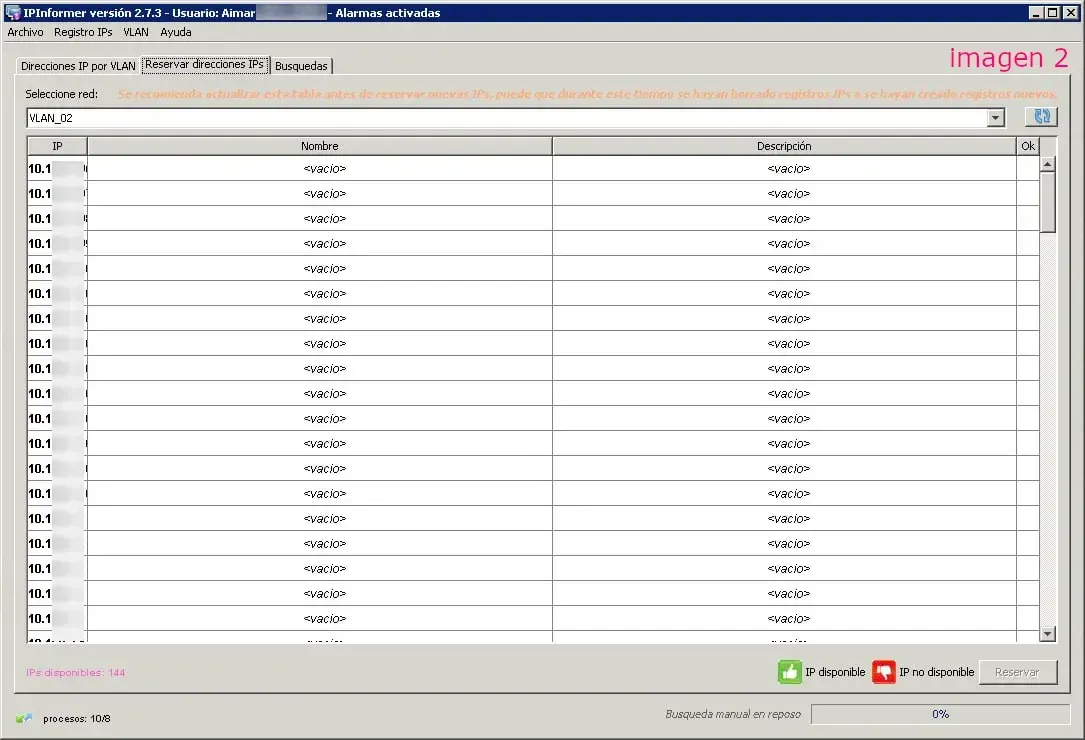The image size is (1085, 740).
Task: Open the Archivo menu
Action: pyautogui.click(x=25, y=32)
